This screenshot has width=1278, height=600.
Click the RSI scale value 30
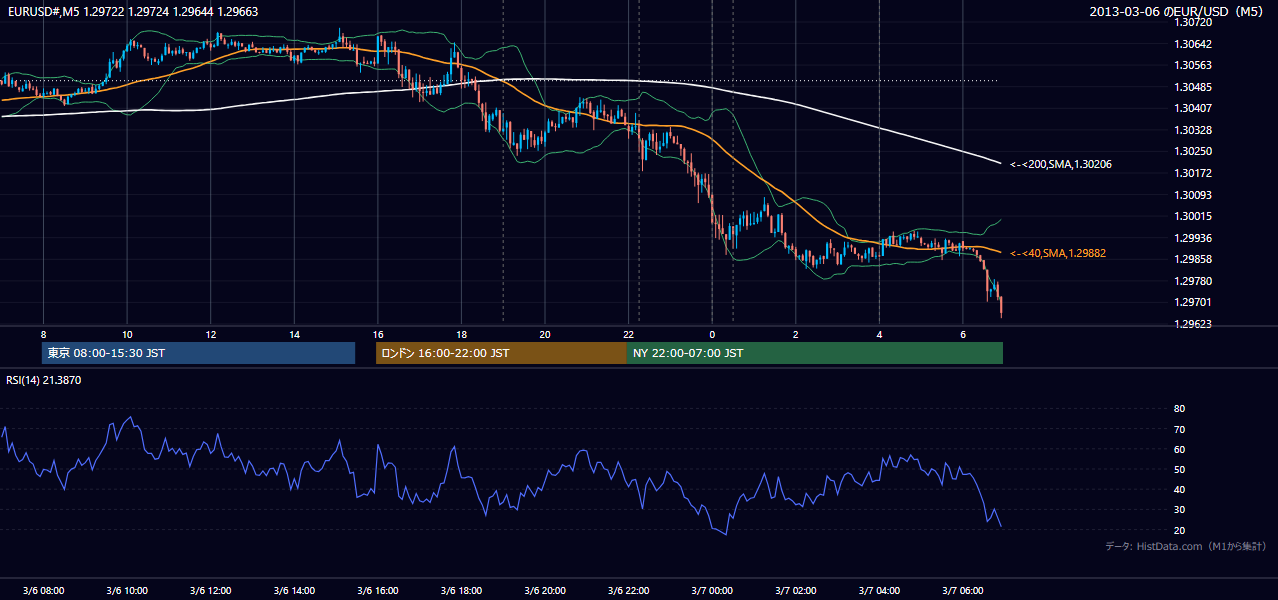(1179, 510)
